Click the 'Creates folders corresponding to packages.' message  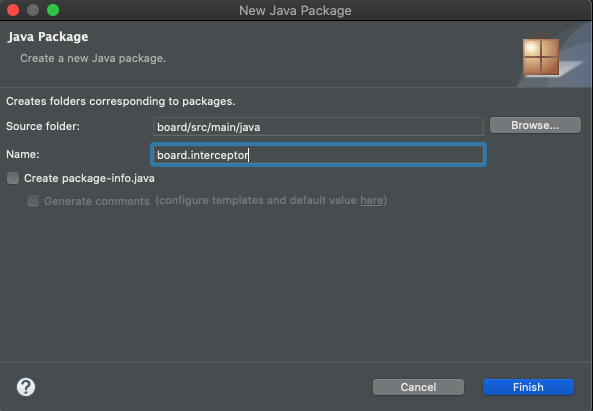(x=121, y=101)
